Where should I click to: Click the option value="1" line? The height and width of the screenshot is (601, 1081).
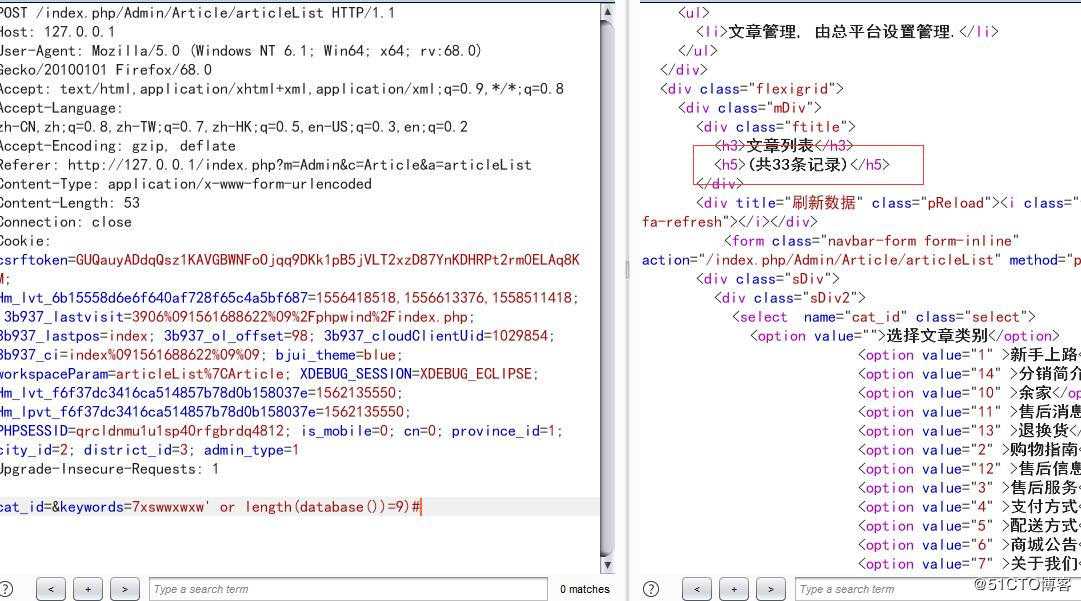(969, 355)
